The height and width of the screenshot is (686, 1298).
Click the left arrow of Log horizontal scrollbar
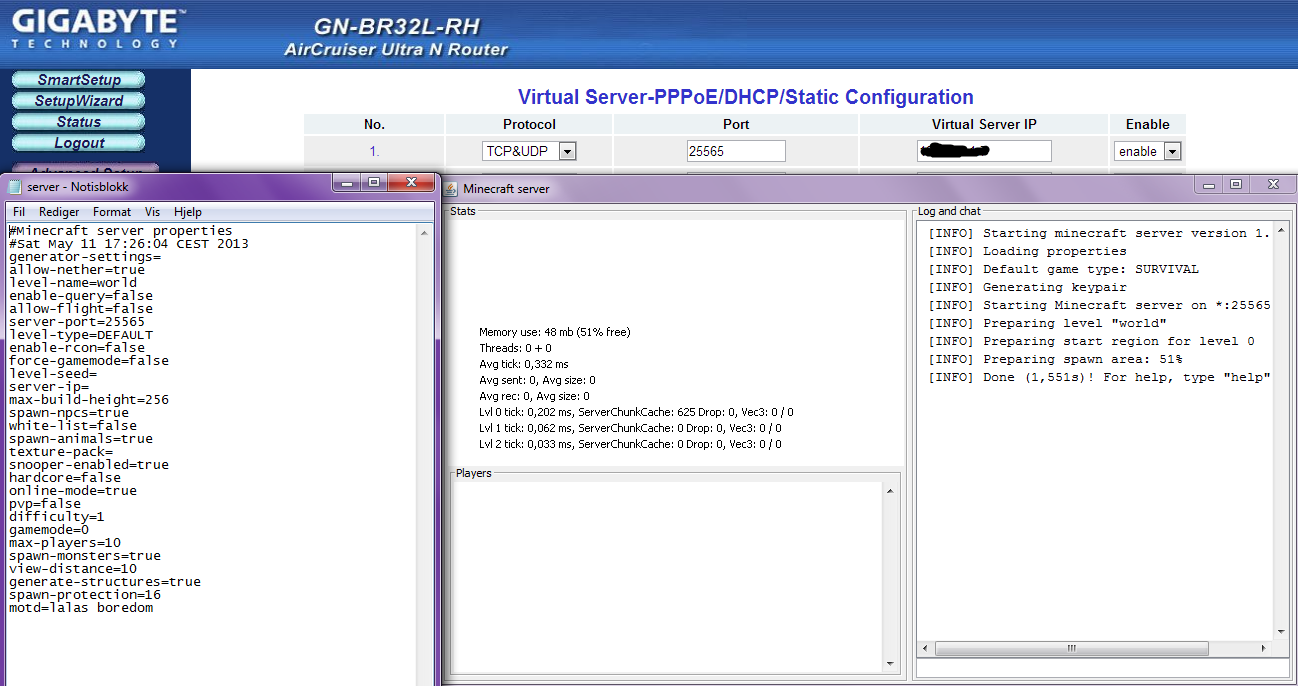pos(926,648)
